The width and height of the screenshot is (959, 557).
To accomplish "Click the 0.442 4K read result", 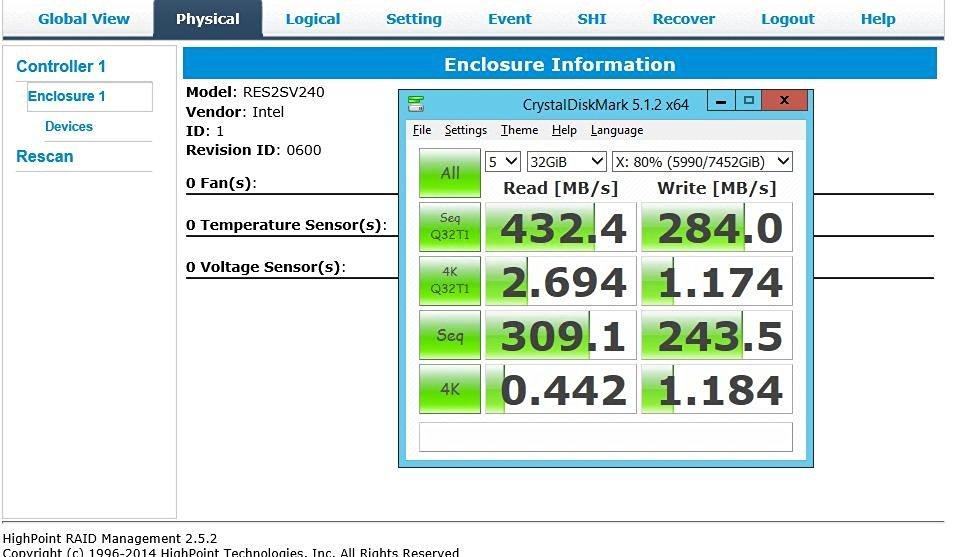I will [561, 389].
